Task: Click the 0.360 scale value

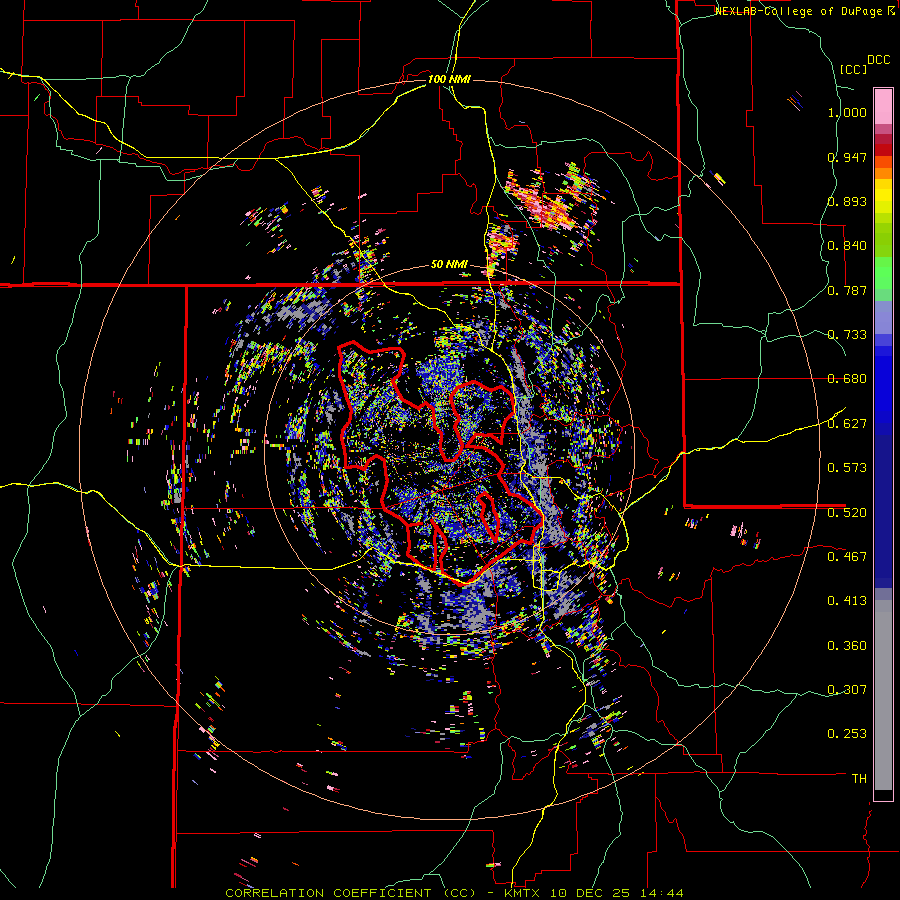Action: [847, 646]
